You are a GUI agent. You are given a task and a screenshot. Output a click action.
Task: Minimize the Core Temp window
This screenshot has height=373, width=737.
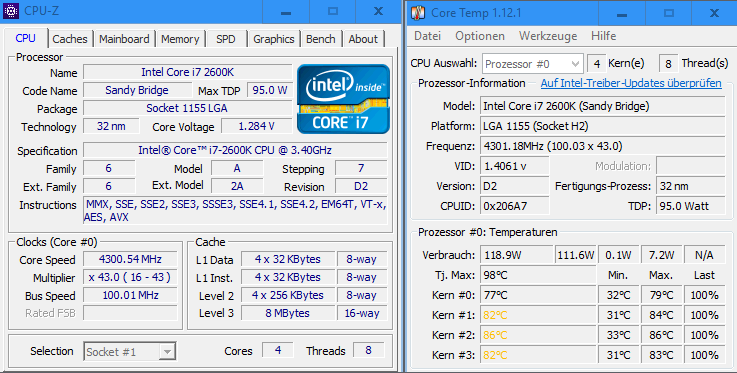(622, 13)
